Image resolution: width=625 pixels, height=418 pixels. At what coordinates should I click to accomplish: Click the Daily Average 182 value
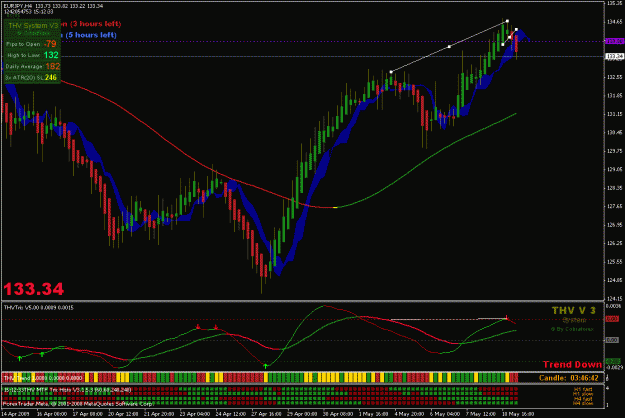click(x=53, y=66)
